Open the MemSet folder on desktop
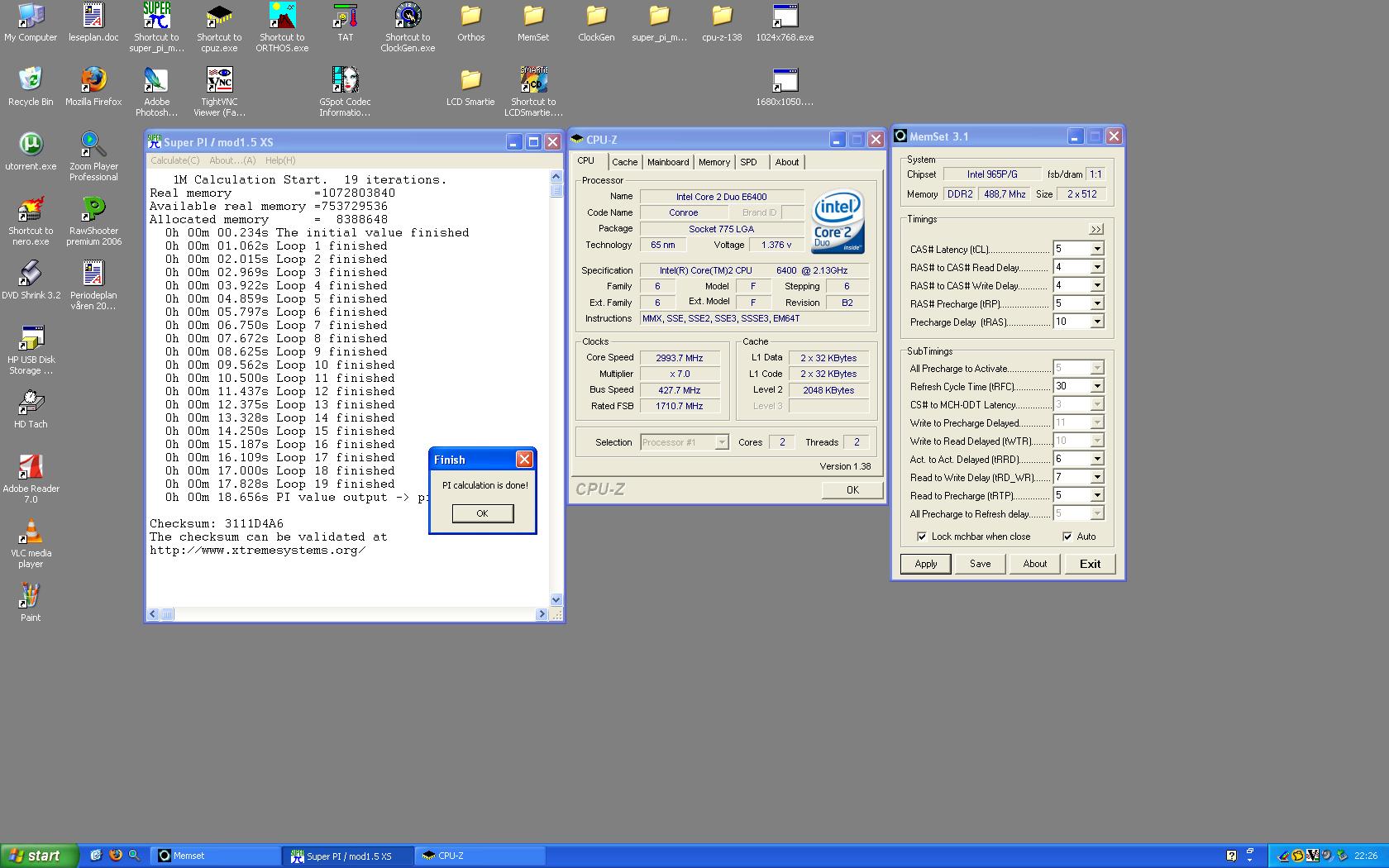The height and width of the screenshot is (868, 1389). pyautogui.click(x=533, y=22)
